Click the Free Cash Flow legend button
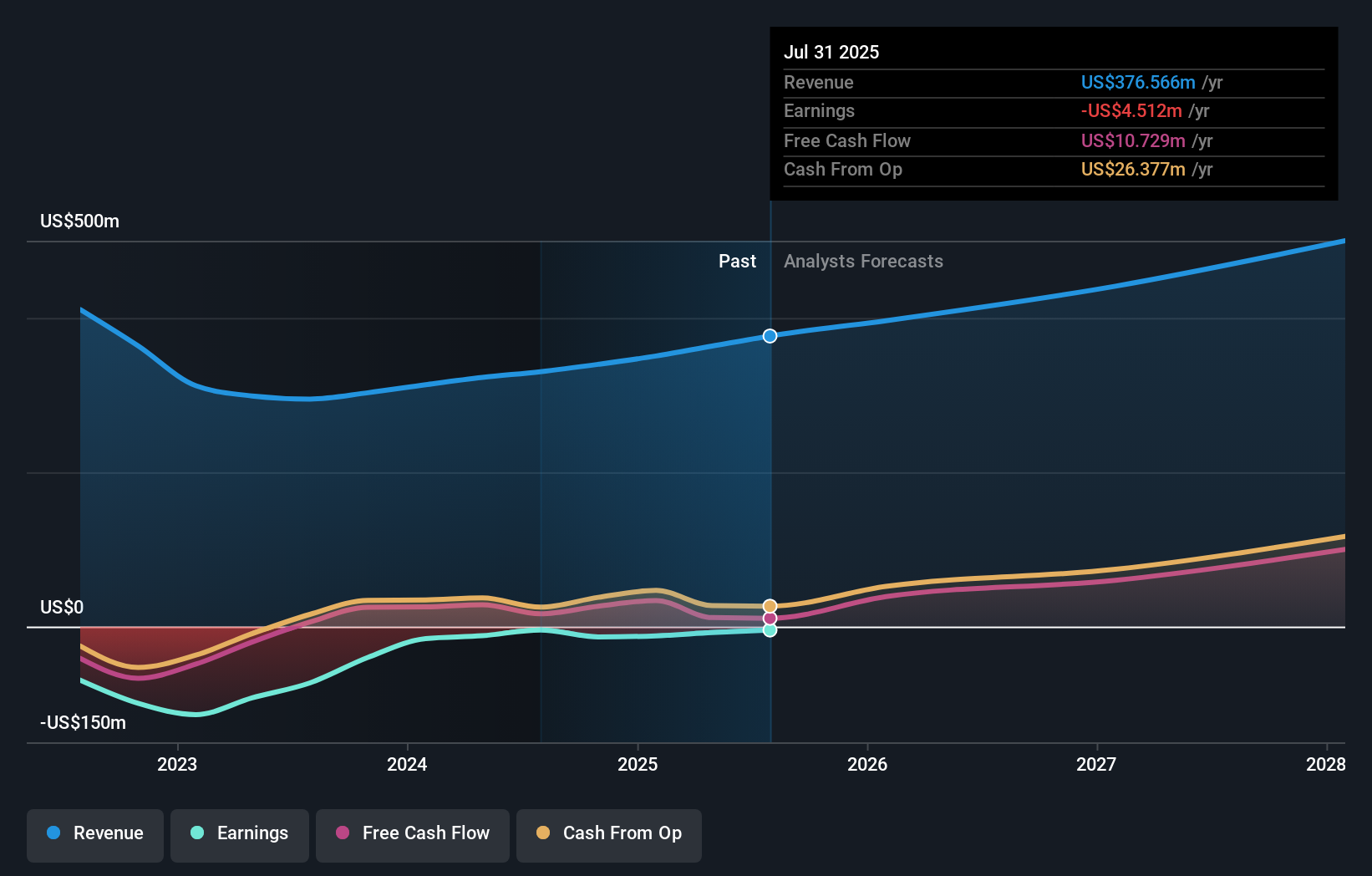The height and width of the screenshot is (876, 1372). coord(413,833)
